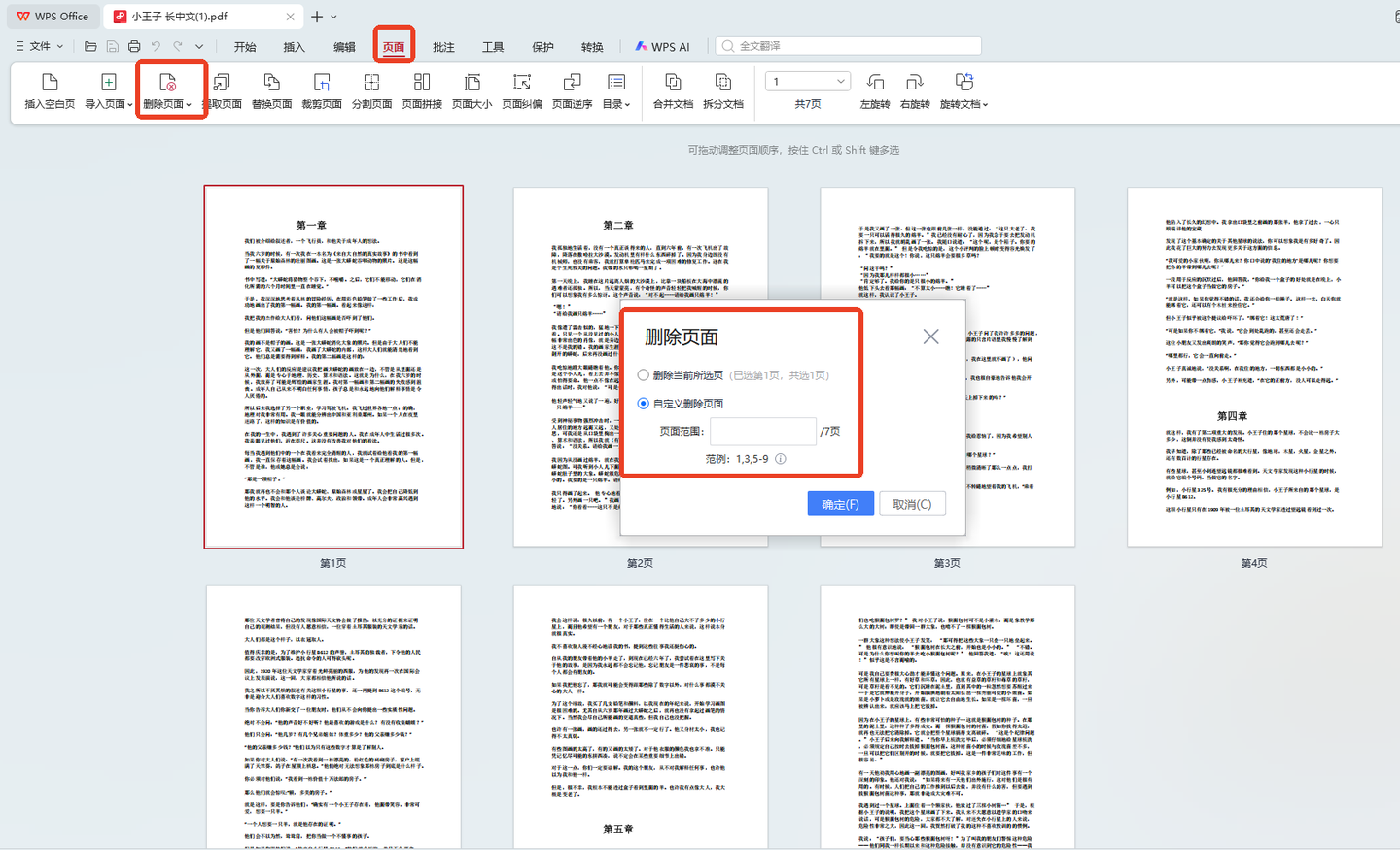Viewport: 1400px width, 850px height.
Task: Click the 提取页面 (extract page) icon
Action: click(222, 83)
